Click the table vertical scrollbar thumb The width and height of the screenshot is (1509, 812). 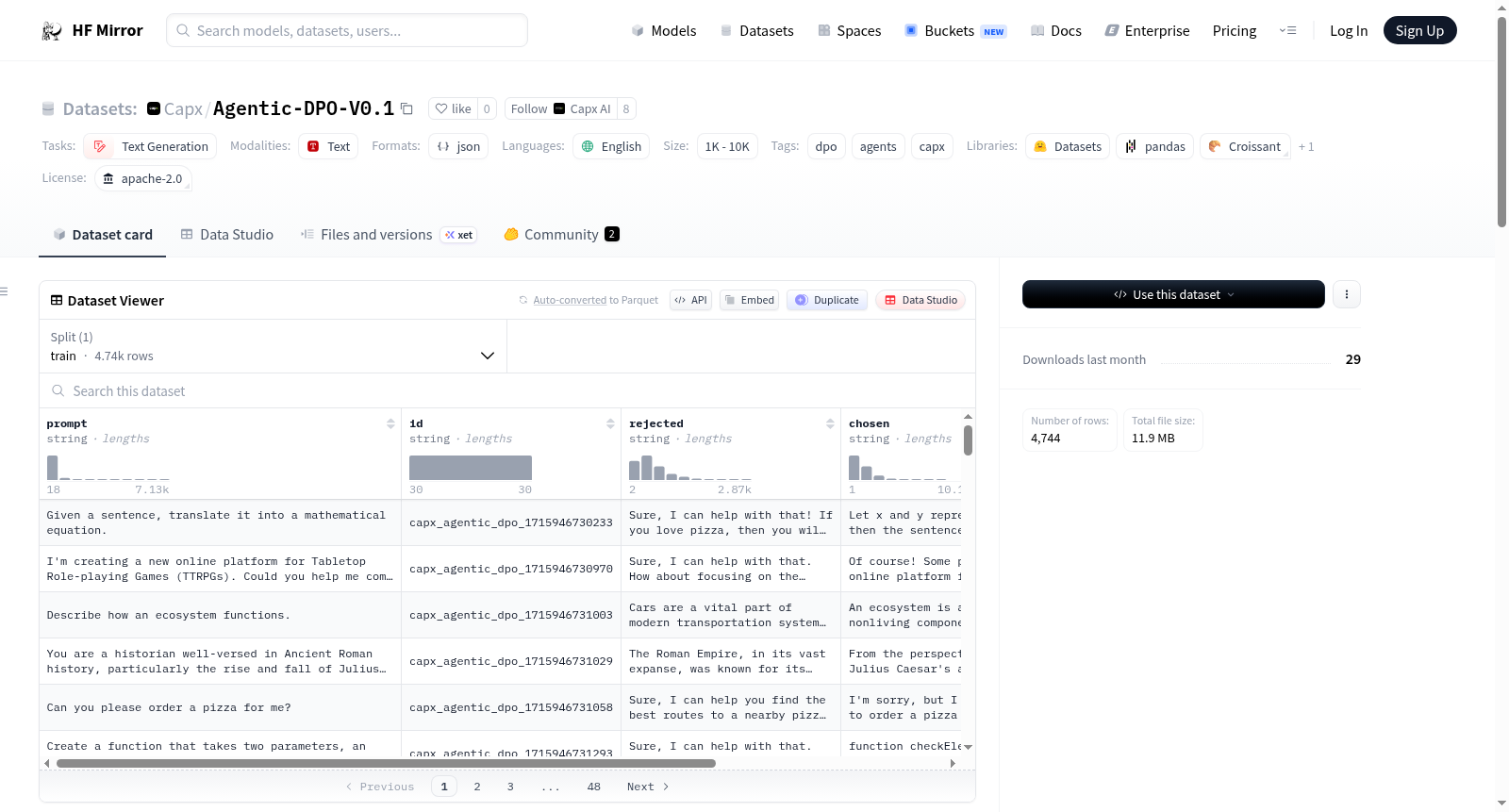pos(968,440)
